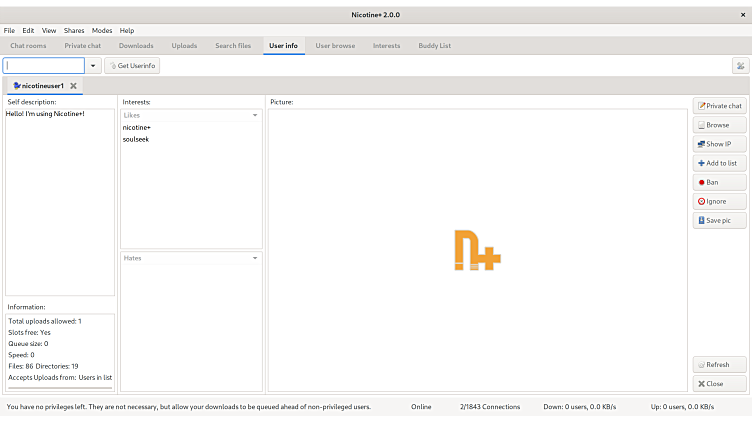Screen dimensions: 752x423
Task: Open the Likes dropdown
Action: click(255, 115)
